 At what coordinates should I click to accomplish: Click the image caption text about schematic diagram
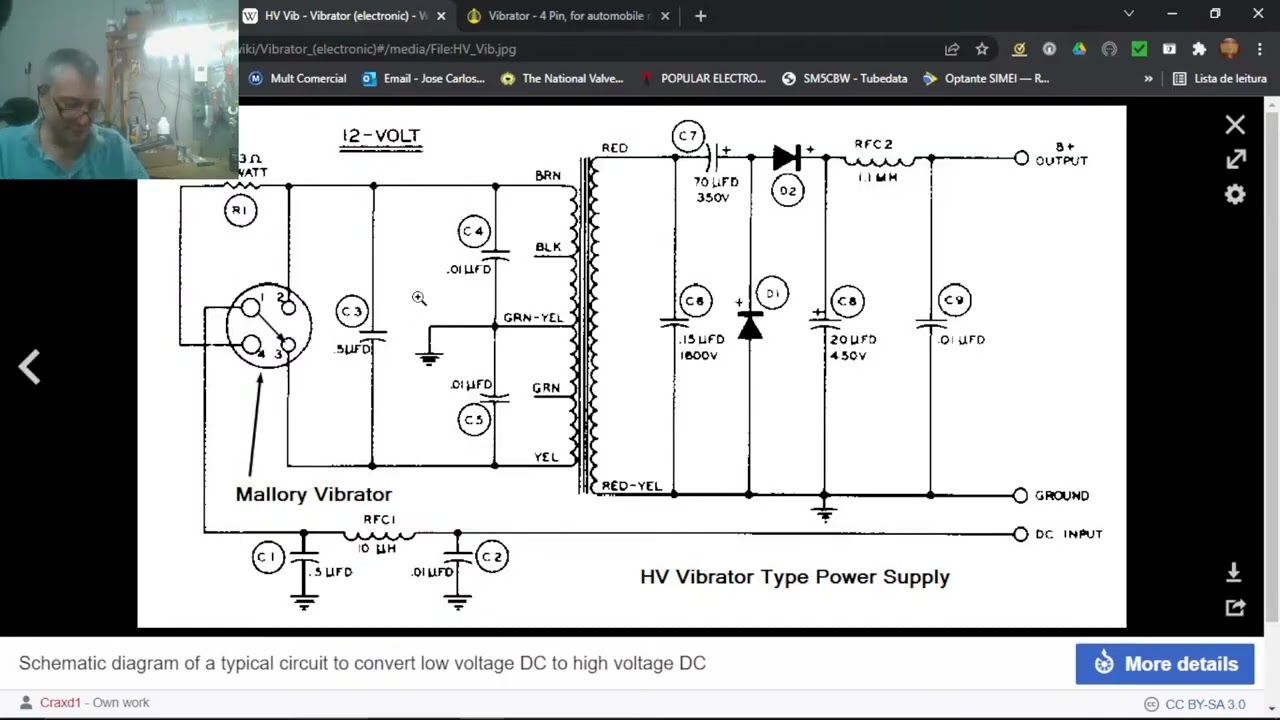[362, 663]
